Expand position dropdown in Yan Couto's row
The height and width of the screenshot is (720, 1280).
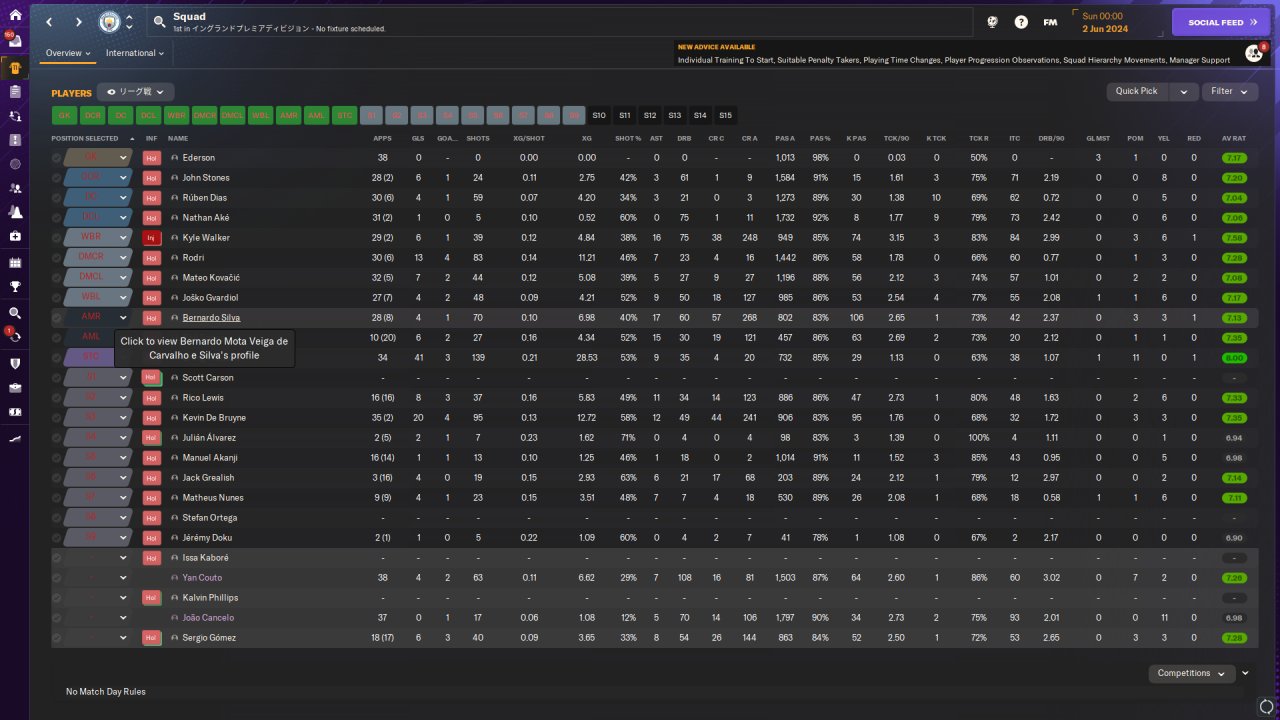[123, 578]
